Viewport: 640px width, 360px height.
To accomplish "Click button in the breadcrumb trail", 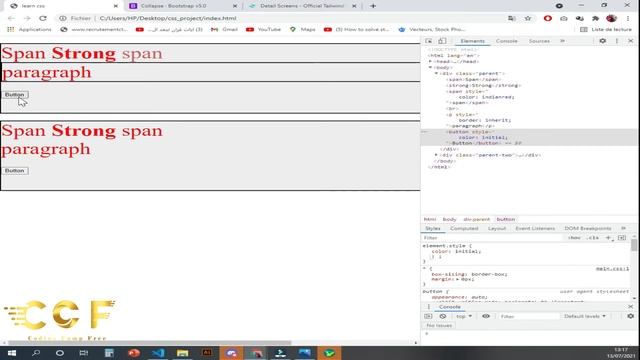I will coord(506,219).
